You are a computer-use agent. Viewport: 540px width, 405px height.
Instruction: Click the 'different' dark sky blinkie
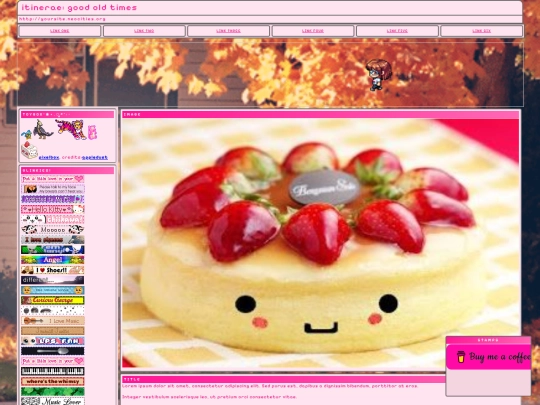52,280
